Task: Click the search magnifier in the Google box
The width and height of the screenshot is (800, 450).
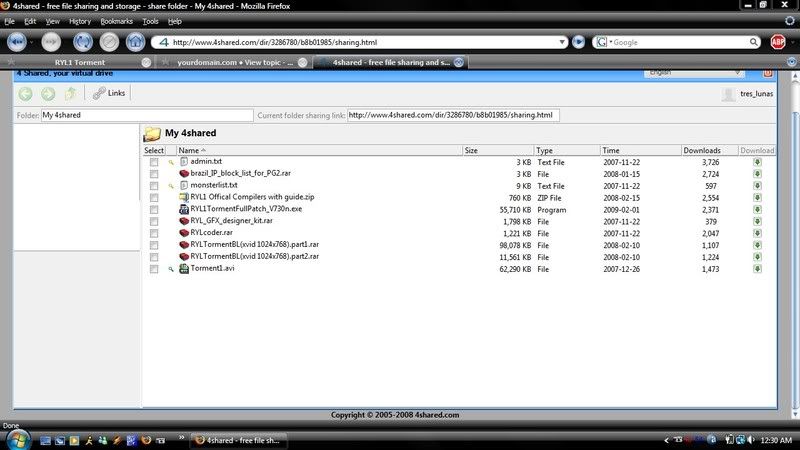Action: click(x=754, y=42)
